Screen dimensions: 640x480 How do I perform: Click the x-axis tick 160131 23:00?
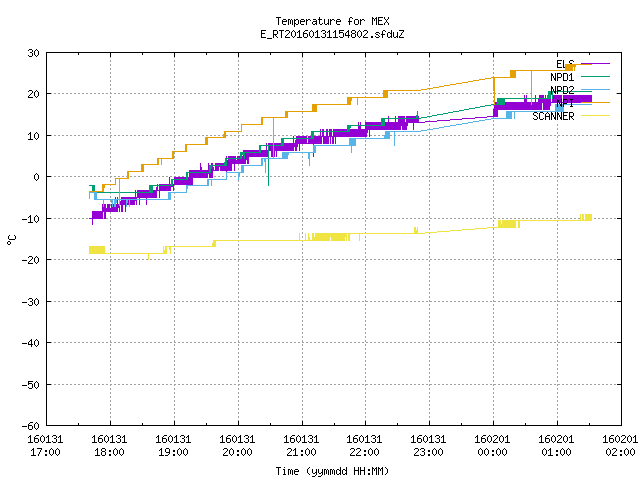428,446
